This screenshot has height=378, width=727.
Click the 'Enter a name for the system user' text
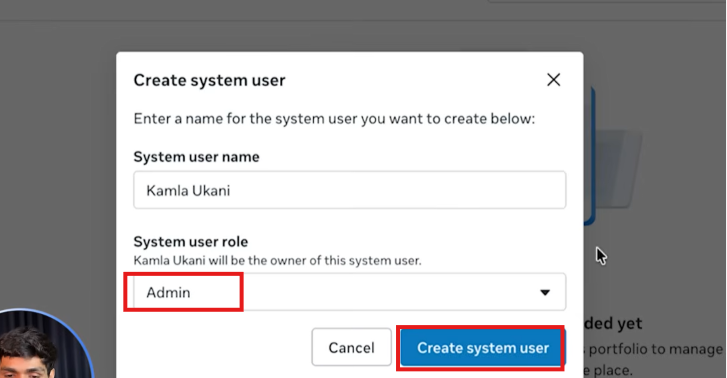click(x=246, y=119)
